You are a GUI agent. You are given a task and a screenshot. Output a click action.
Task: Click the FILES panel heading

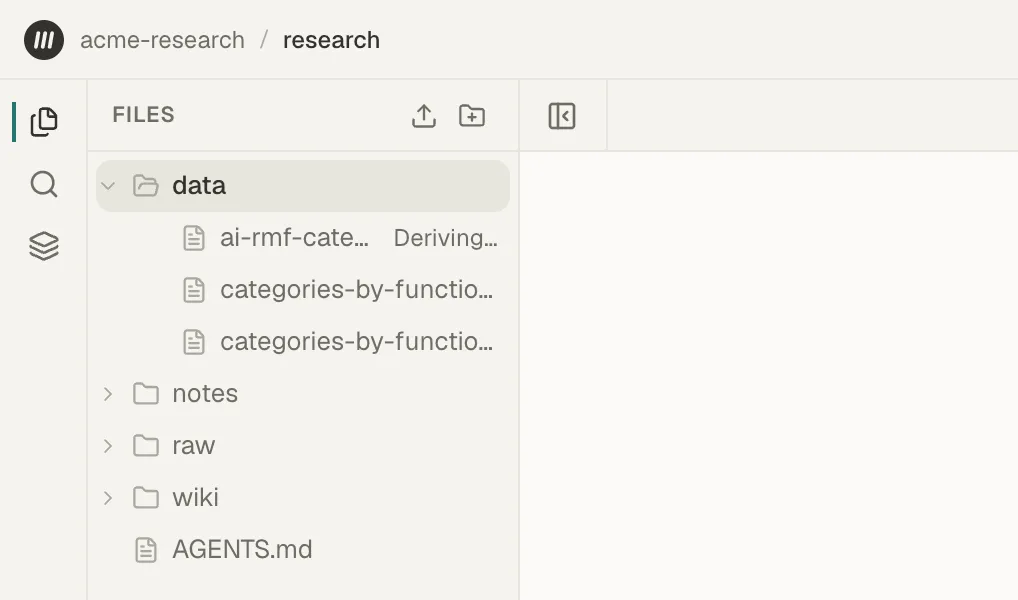click(x=143, y=115)
